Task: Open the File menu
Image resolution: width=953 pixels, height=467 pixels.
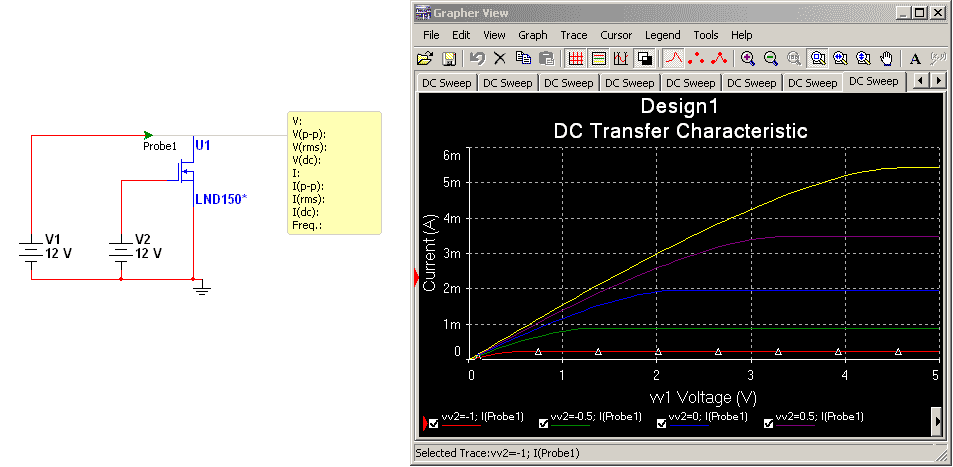Action: [431, 35]
